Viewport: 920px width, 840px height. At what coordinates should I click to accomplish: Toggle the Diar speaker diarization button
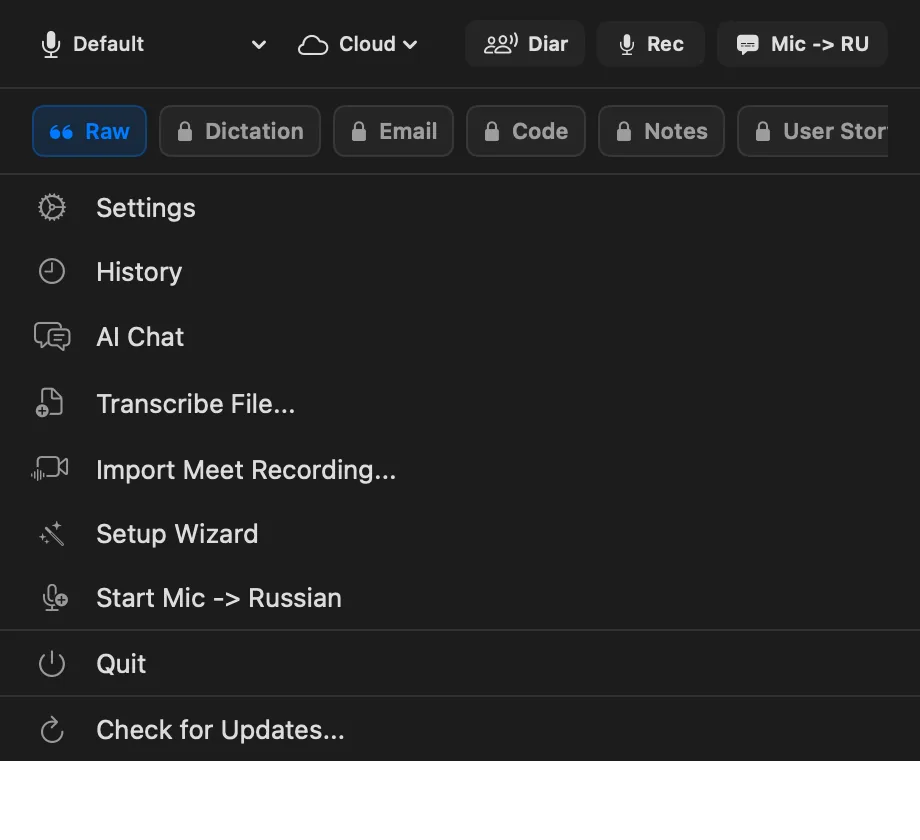click(525, 44)
